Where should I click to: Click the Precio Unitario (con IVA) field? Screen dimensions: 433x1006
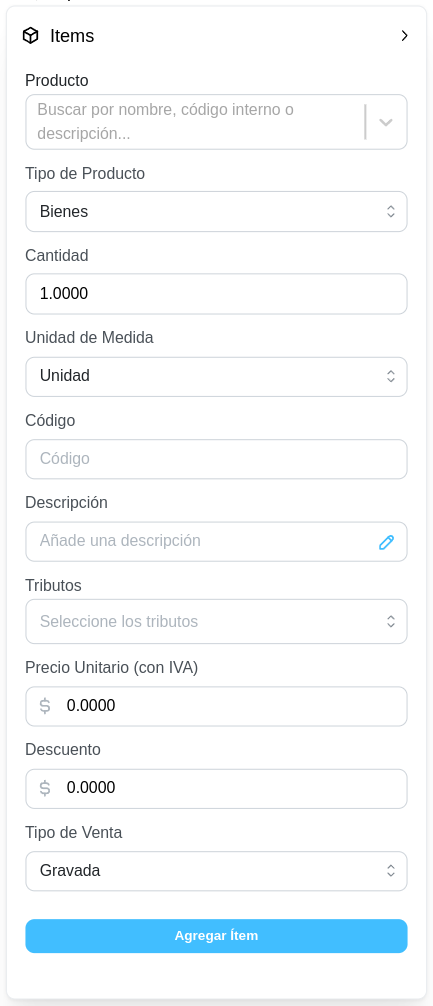216,706
